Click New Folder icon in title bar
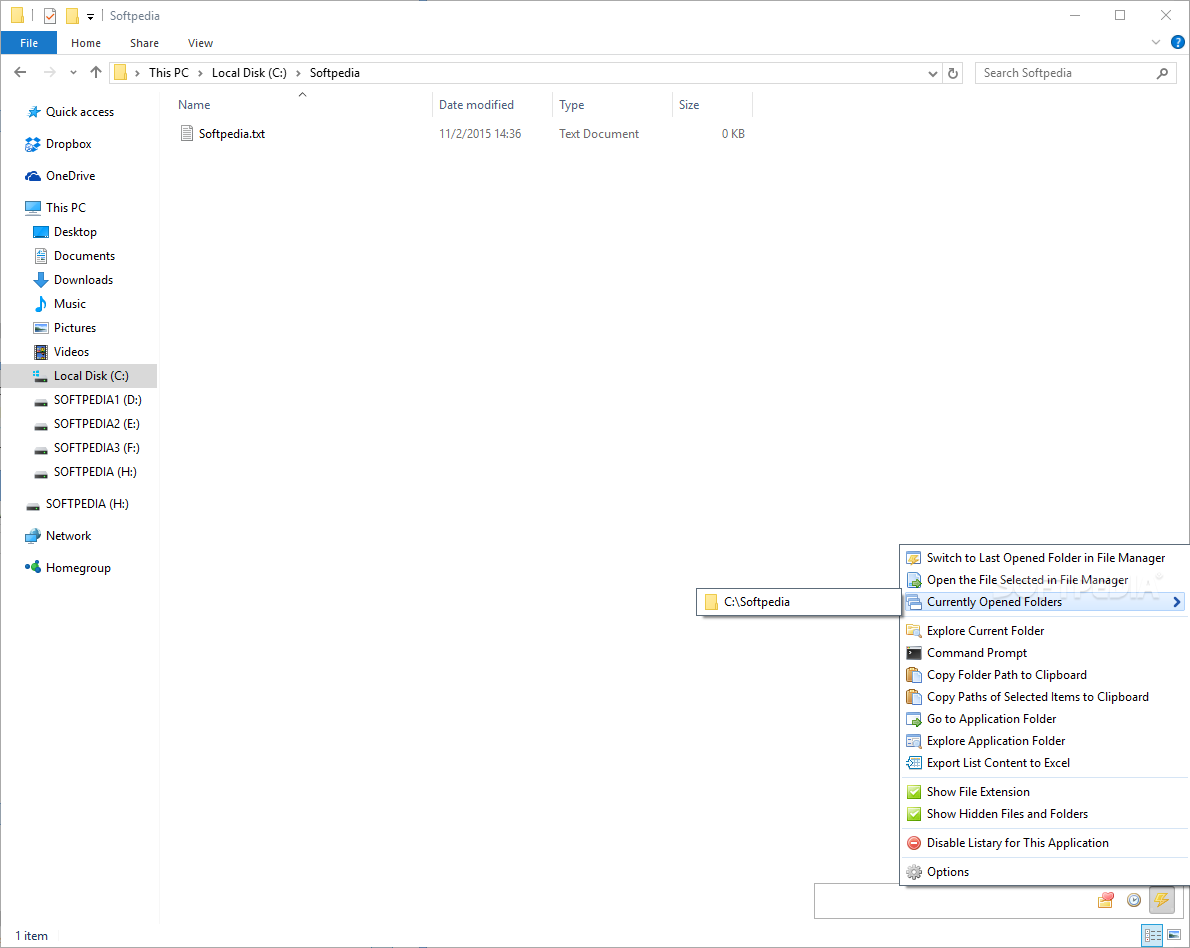The height and width of the screenshot is (948, 1190). [x=72, y=15]
